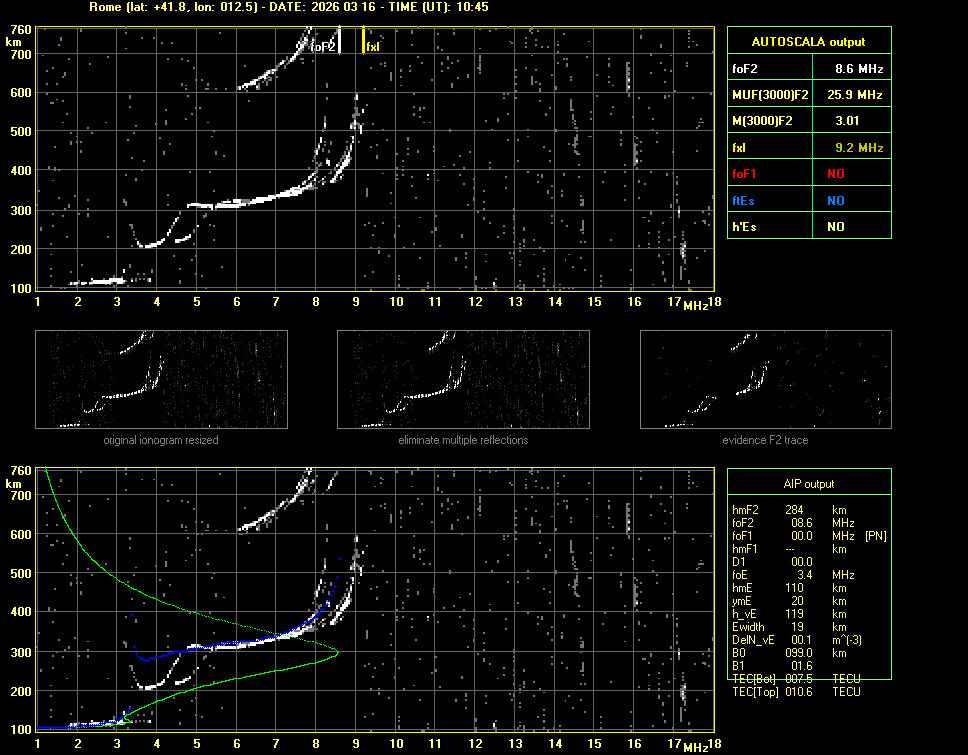
Task: Click the yellow fxI marker on top ionogram
Action: pyautogui.click(x=363, y=40)
